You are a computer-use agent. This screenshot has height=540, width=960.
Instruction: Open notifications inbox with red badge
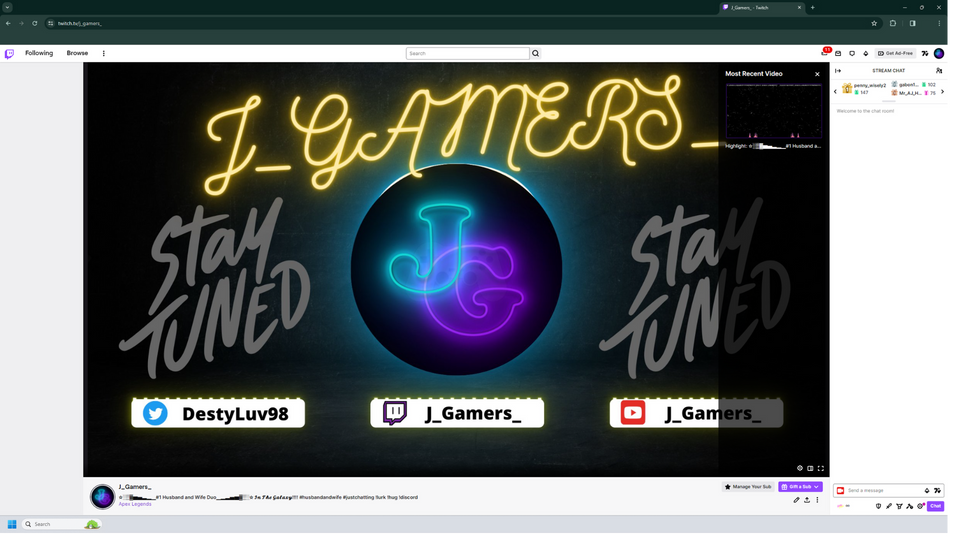coord(825,53)
